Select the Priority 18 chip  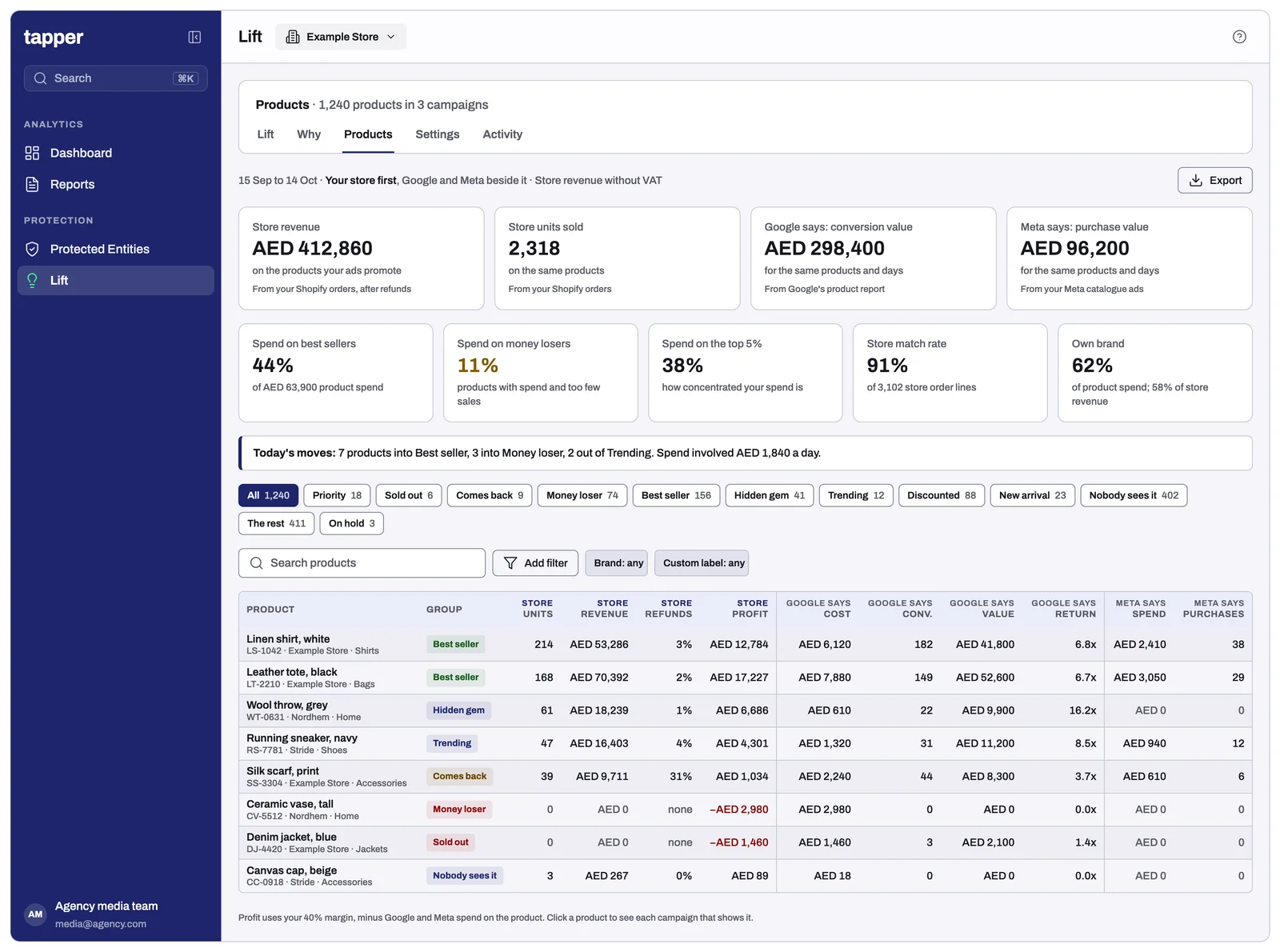tap(337, 495)
